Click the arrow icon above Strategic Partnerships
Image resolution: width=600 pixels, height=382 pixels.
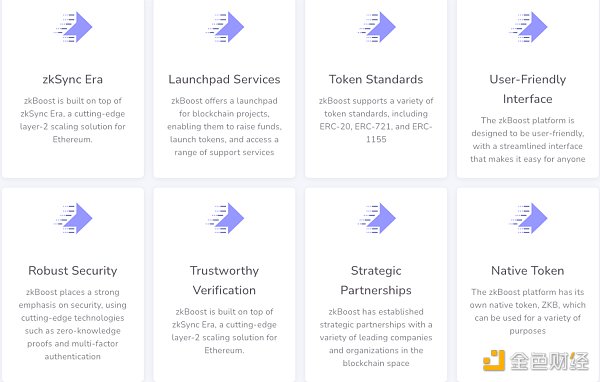tap(376, 218)
